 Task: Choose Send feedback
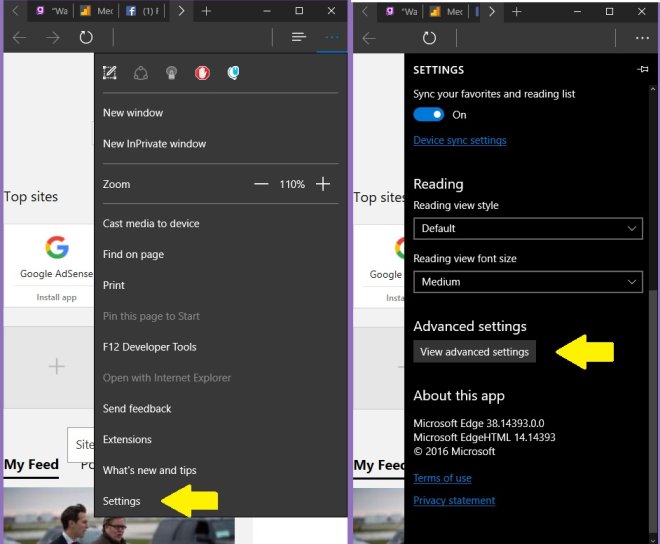[137, 409]
